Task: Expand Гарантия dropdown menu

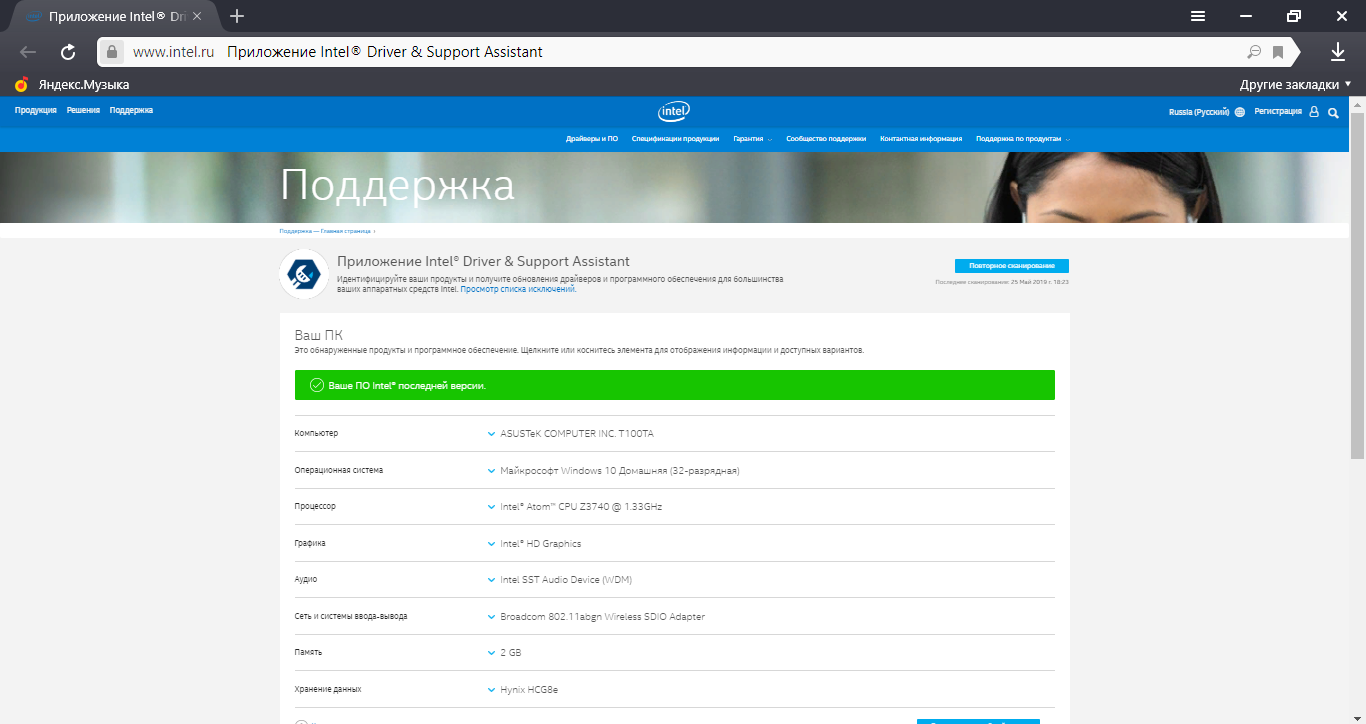Action: (752, 139)
